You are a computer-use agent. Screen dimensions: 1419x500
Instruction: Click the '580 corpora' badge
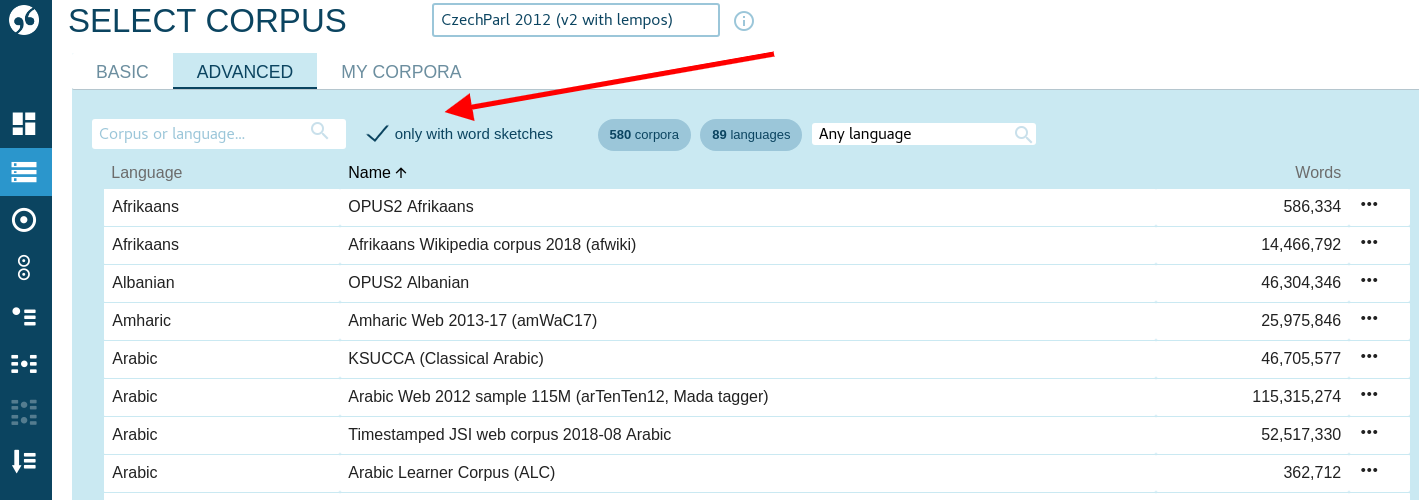pos(644,135)
